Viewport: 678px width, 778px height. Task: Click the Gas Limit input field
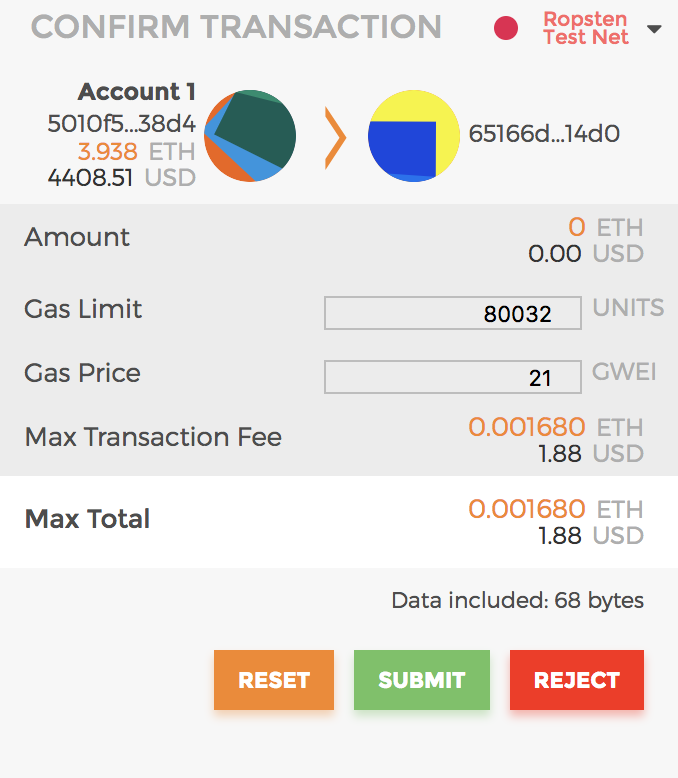point(453,313)
